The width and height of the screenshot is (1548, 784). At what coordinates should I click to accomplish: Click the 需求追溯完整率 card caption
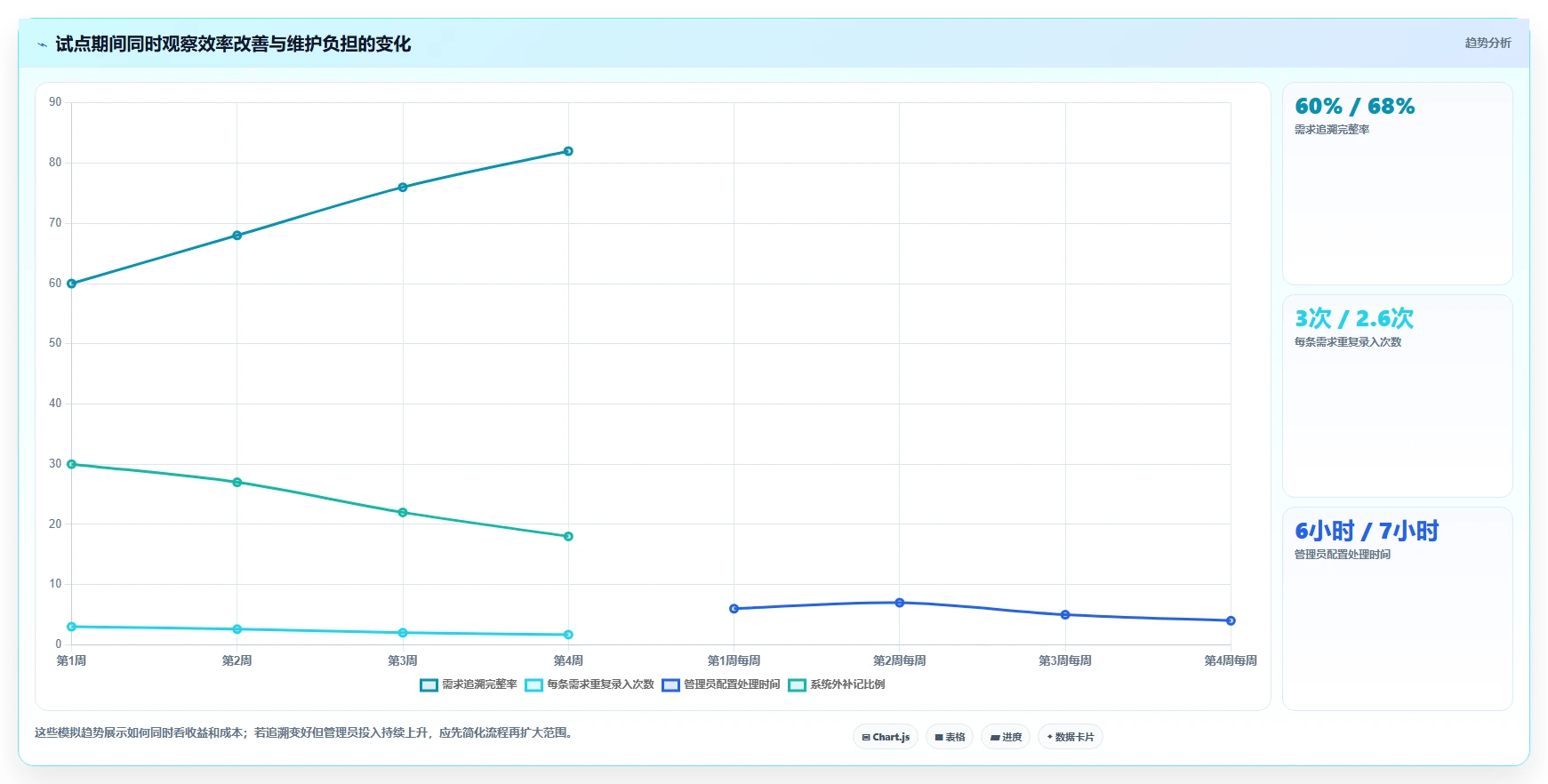click(x=1332, y=130)
